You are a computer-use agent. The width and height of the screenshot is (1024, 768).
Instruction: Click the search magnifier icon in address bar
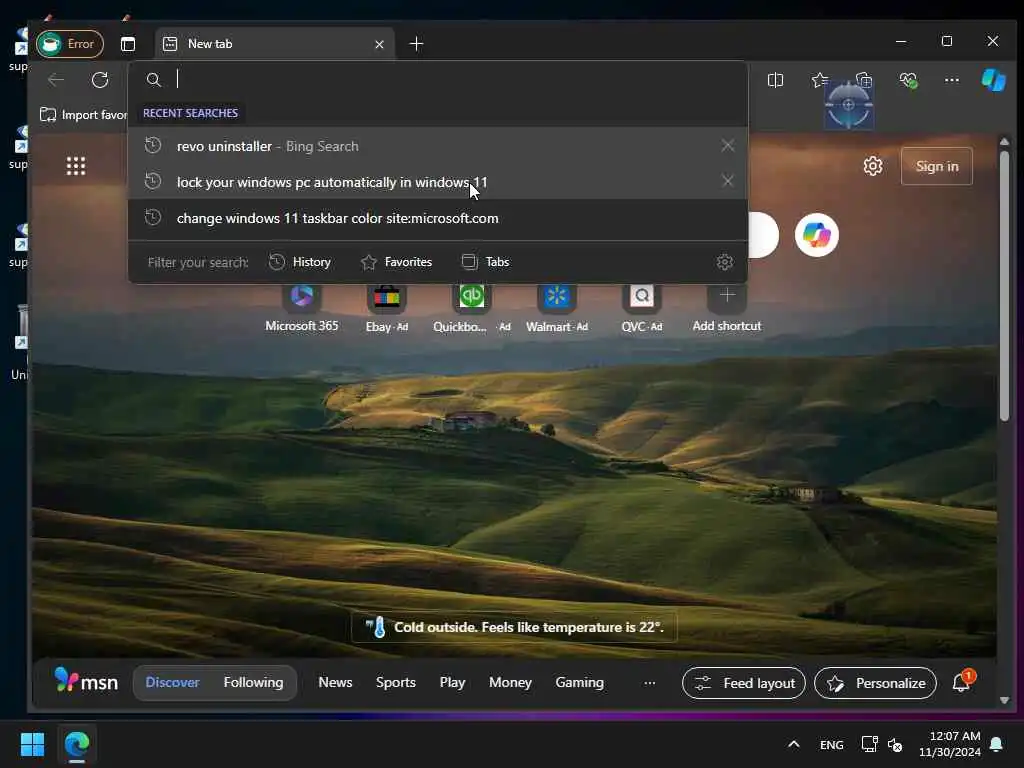(153, 80)
